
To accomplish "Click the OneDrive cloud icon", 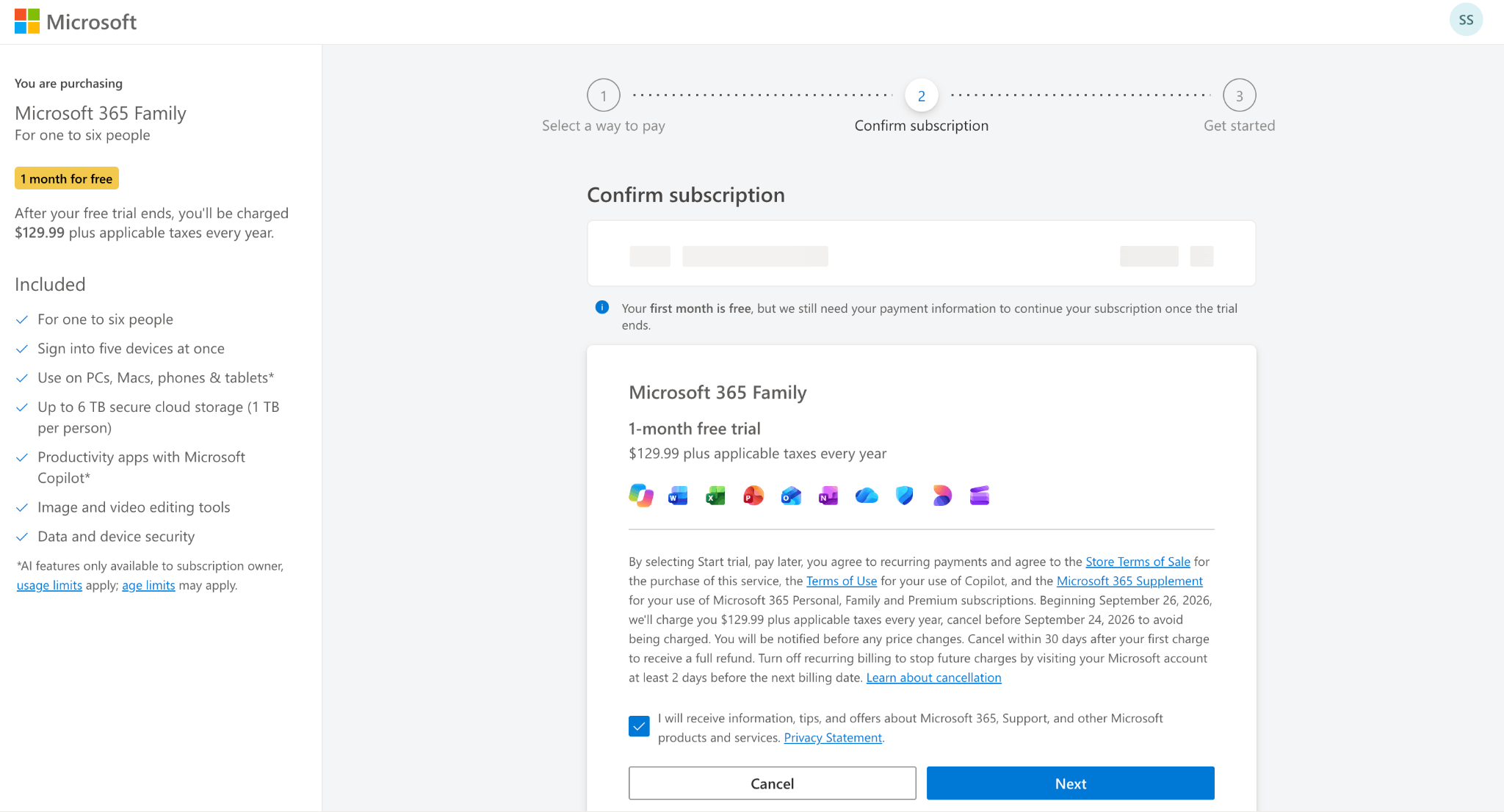I will pyautogui.click(x=867, y=496).
